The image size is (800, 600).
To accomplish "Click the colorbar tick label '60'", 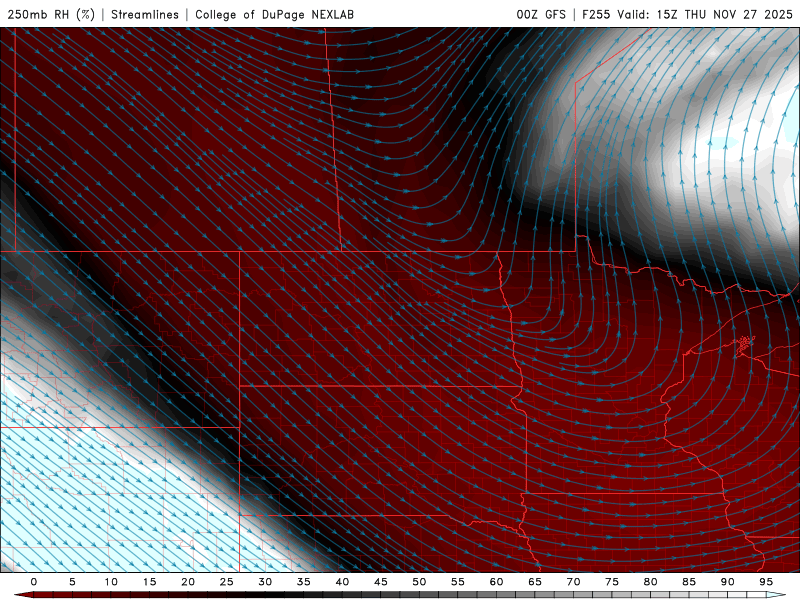I will [496, 582].
